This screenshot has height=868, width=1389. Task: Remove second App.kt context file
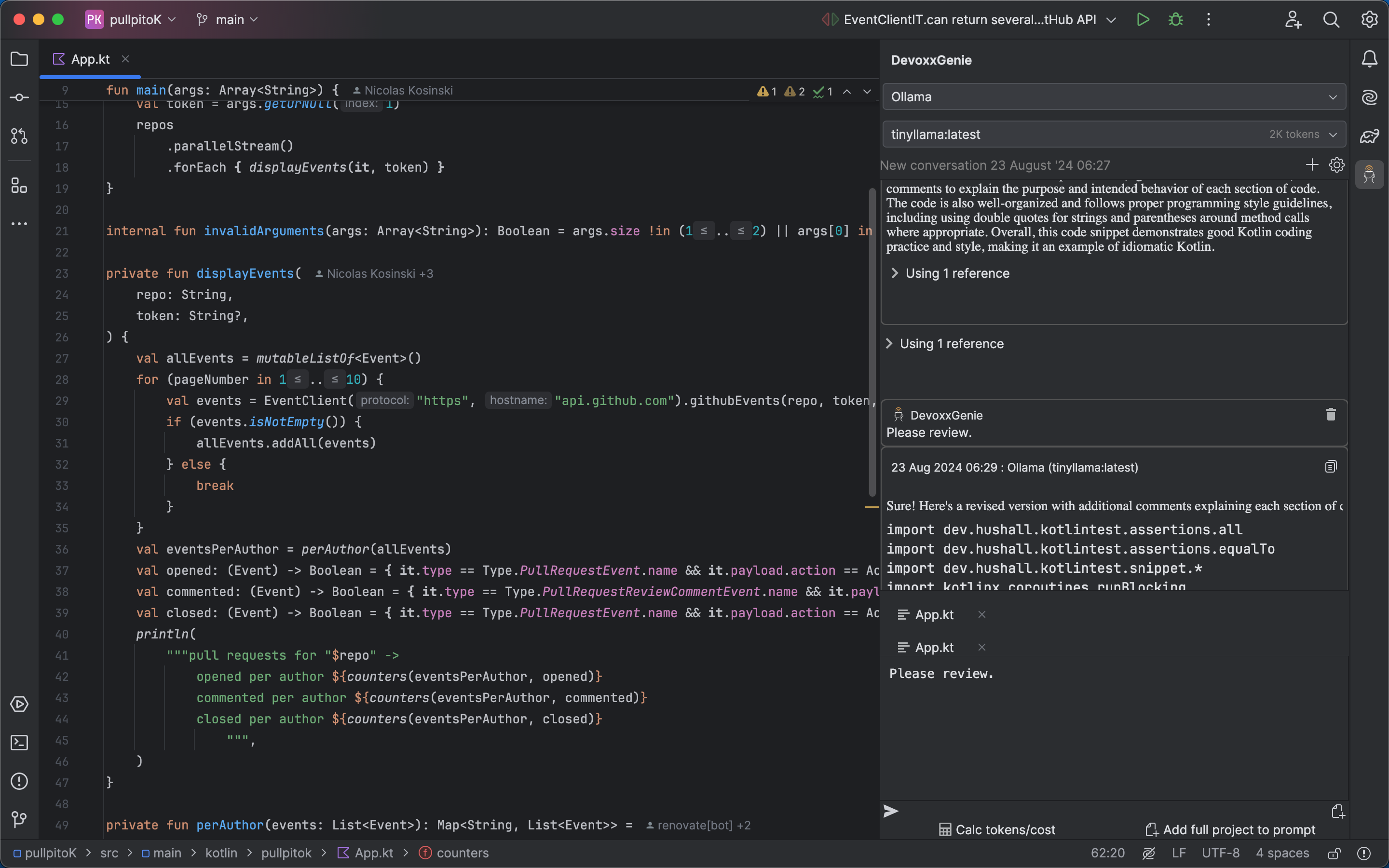982,647
